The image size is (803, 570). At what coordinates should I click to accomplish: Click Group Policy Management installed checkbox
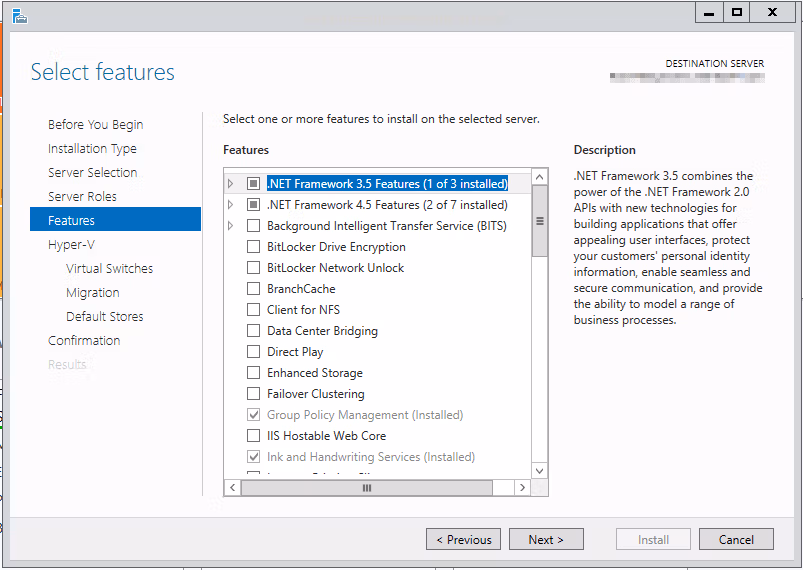pos(253,415)
